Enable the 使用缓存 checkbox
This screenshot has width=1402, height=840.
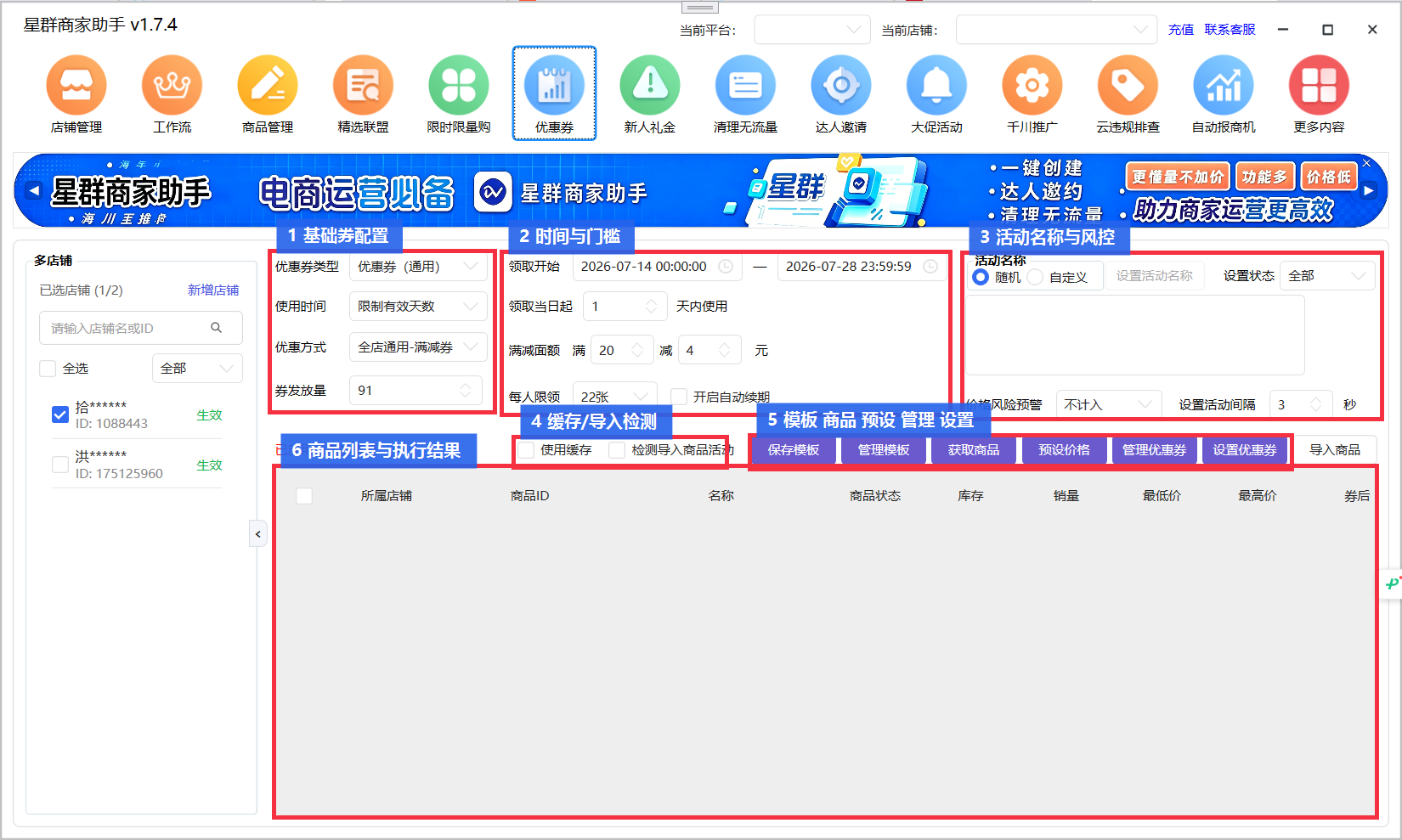527,450
